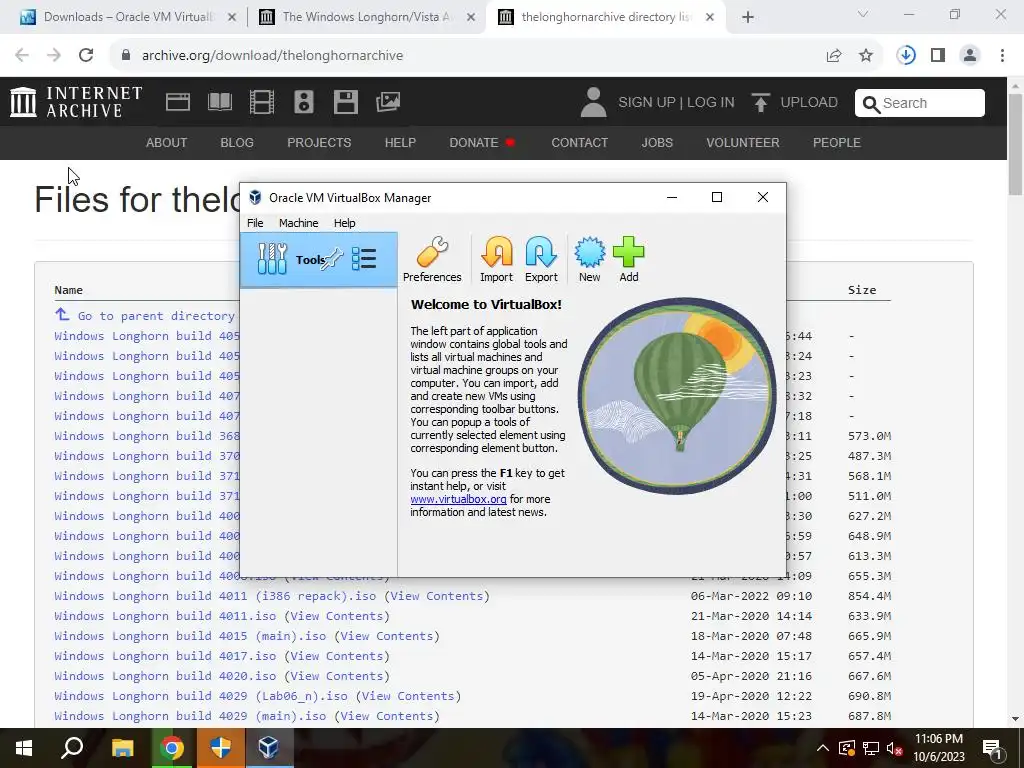
Task: Click the address bar URL
Action: (x=272, y=56)
